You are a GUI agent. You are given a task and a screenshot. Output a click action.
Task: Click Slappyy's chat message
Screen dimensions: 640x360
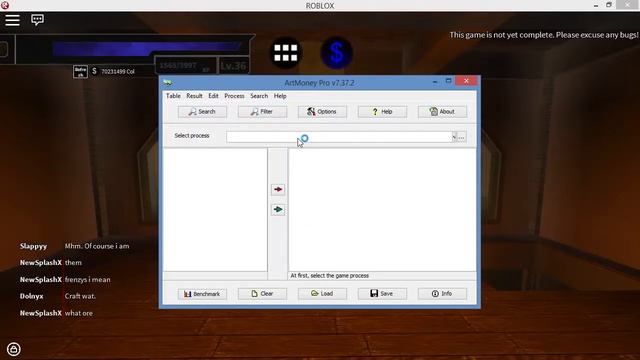point(97,246)
